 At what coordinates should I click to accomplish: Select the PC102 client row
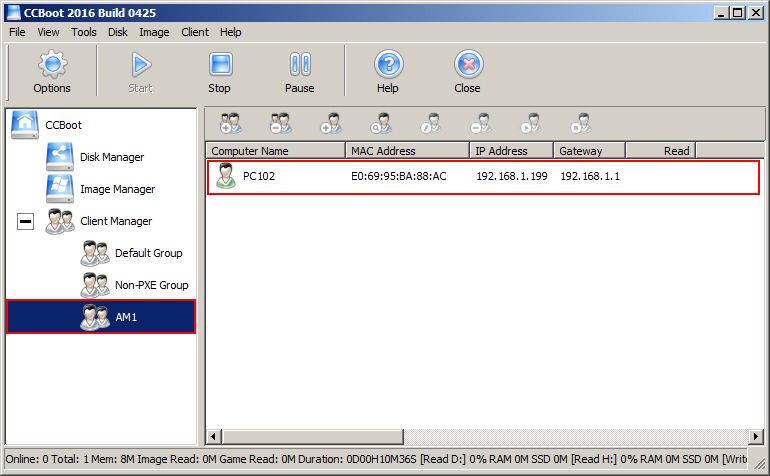click(483, 177)
